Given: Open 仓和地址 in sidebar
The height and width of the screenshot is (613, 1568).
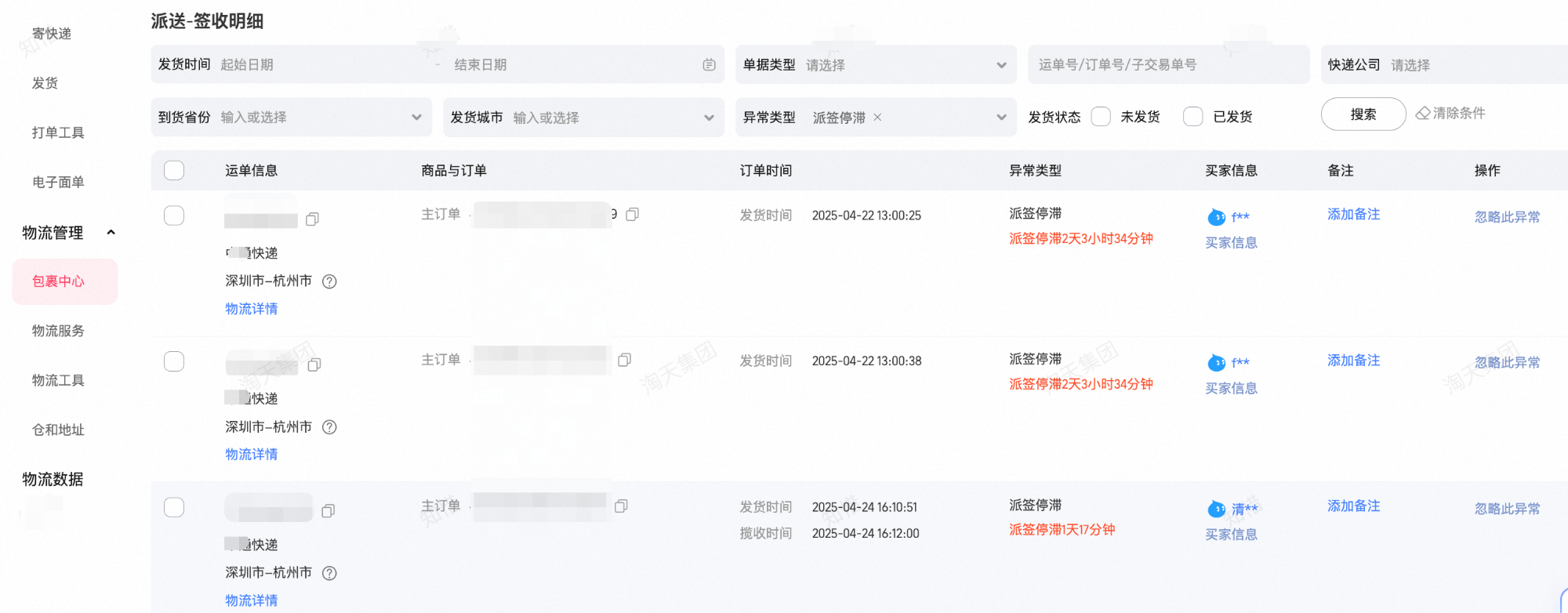Looking at the screenshot, I should [x=58, y=430].
